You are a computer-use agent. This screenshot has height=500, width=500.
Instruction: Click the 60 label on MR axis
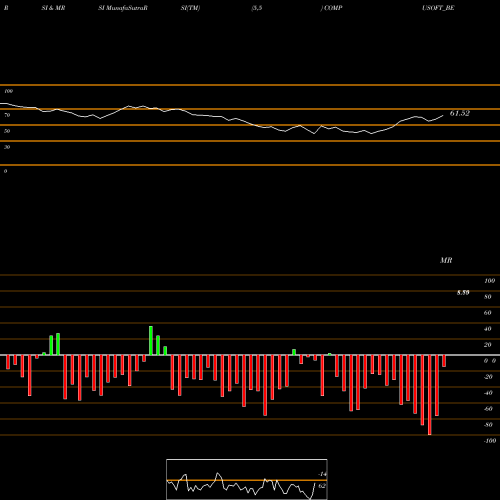pos(488,313)
